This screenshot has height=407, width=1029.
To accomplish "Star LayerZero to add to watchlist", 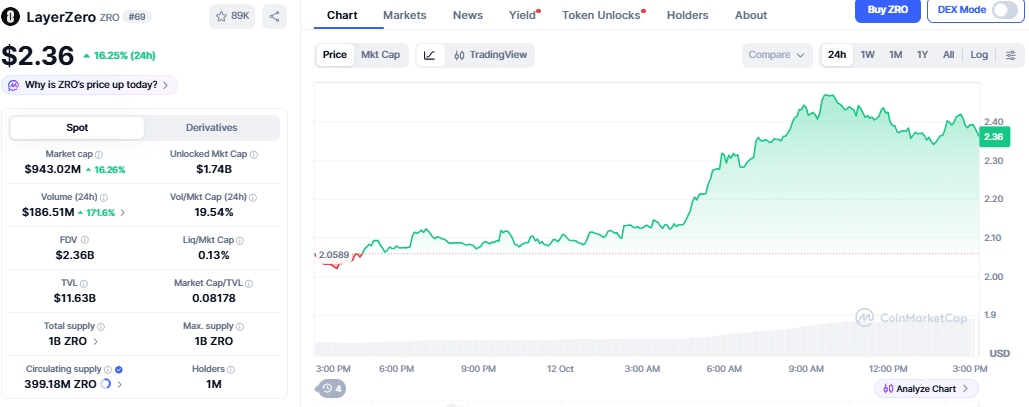I will pos(232,16).
